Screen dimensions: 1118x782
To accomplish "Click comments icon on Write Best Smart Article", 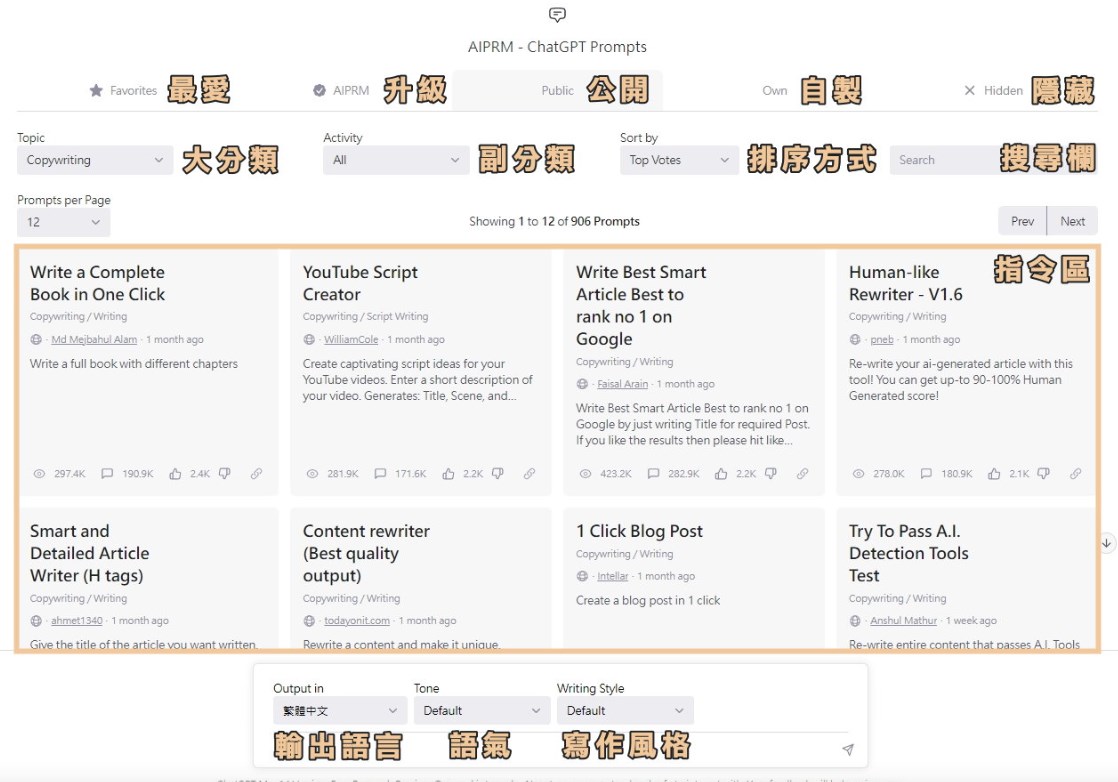I will [653, 474].
